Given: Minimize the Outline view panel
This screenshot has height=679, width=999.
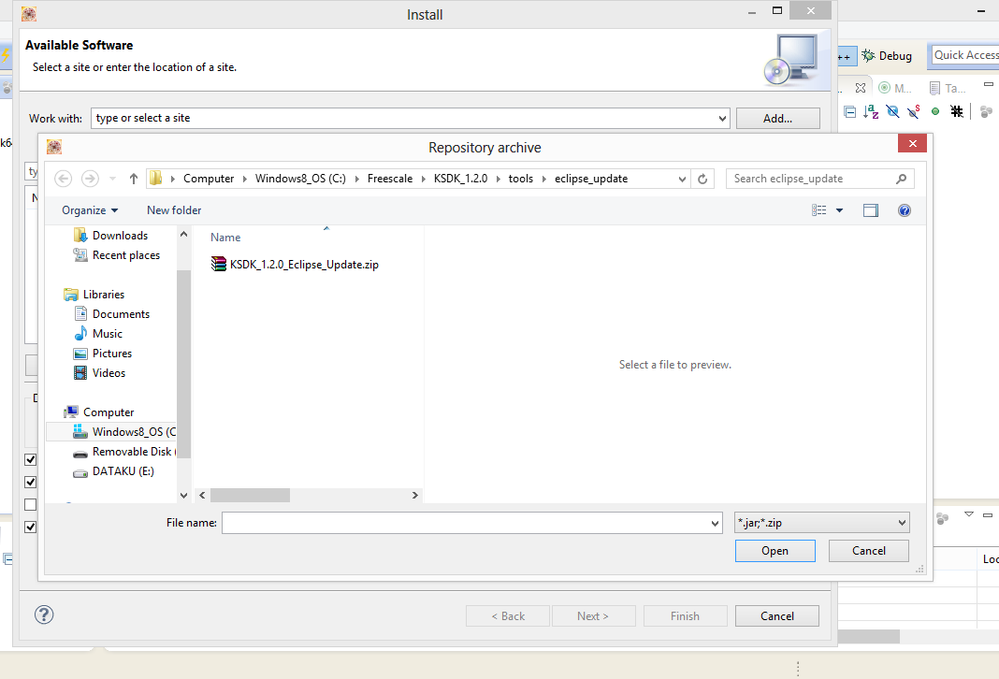Looking at the screenshot, I should click(988, 84).
